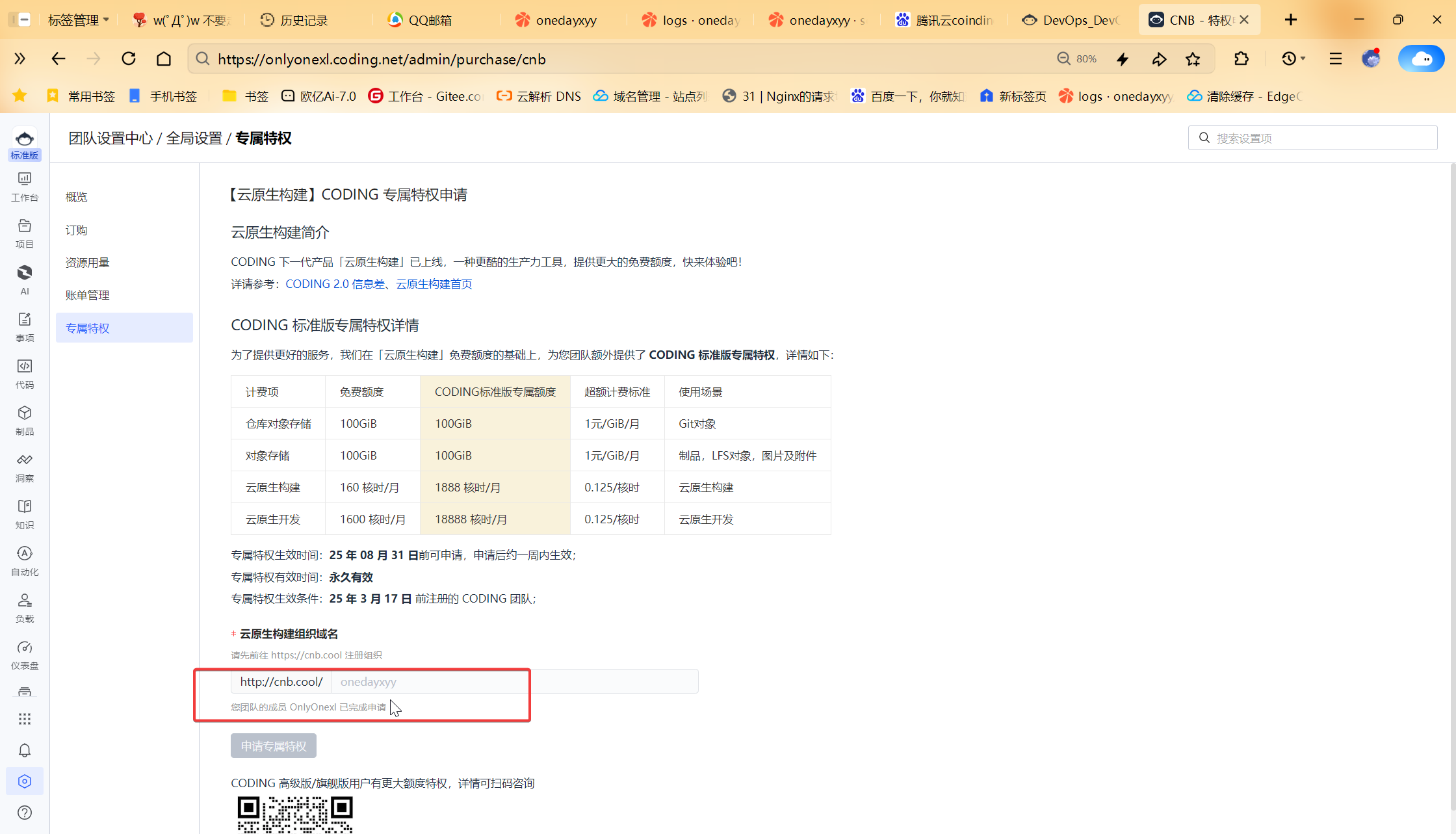This screenshot has width=1456, height=834.
Task: Open the 事项 issues sidebar icon
Action: 25,327
